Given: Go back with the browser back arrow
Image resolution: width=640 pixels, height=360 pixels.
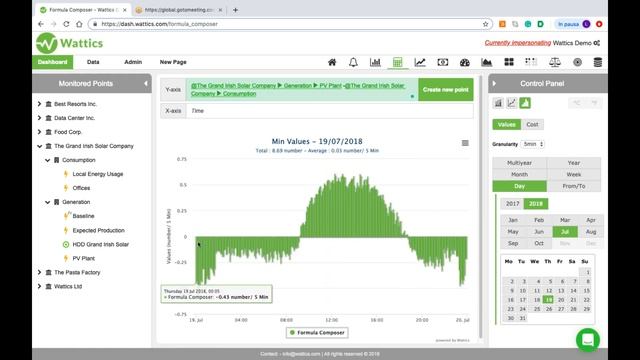Looking at the screenshot, I should point(41,24).
